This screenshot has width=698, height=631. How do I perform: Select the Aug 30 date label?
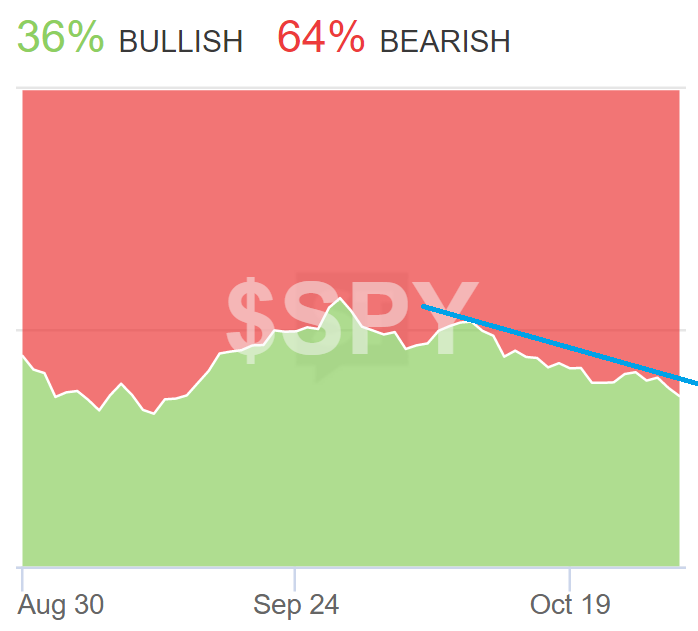(x=61, y=605)
